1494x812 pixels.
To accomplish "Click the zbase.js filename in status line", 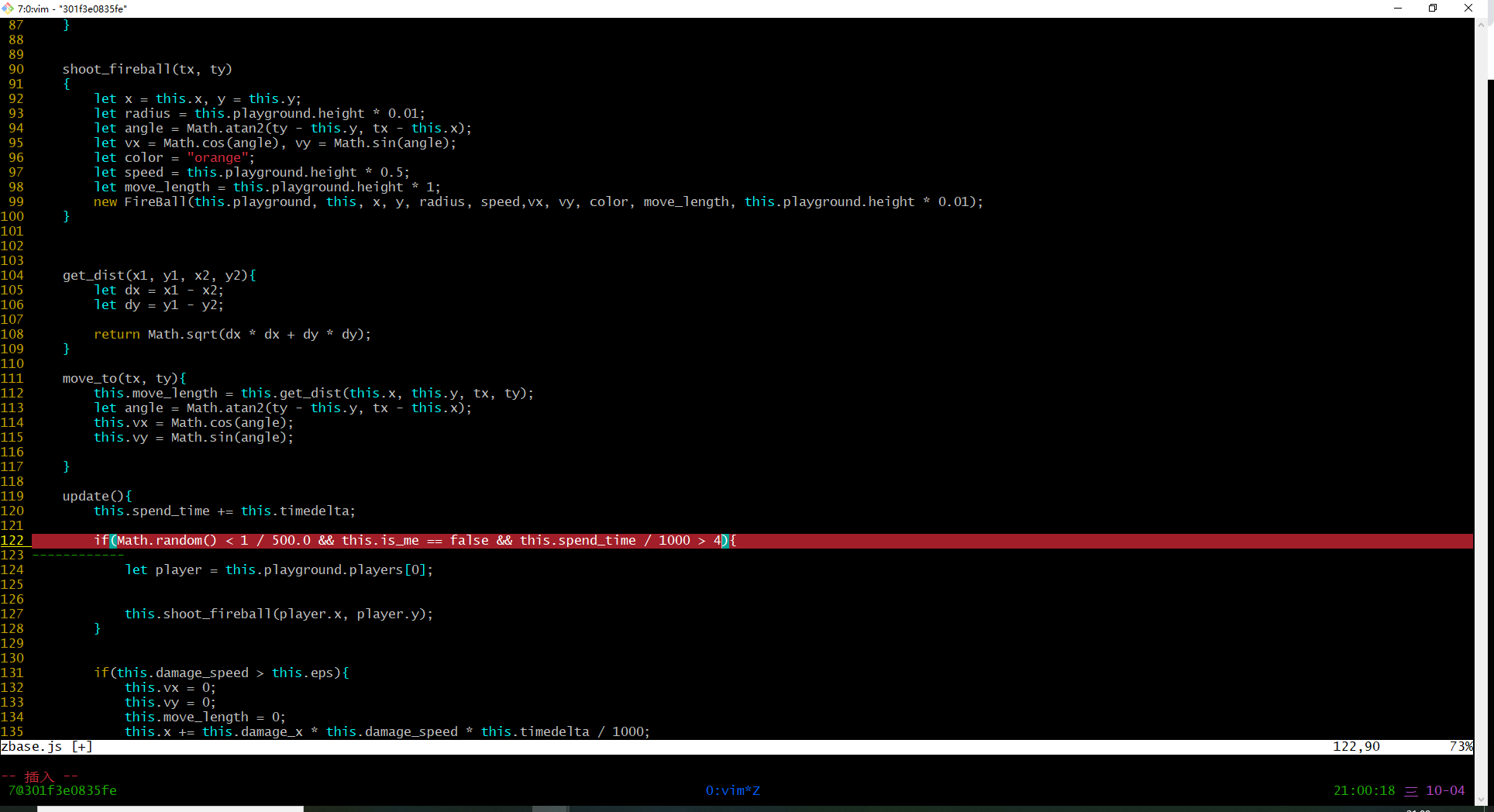I will [x=32, y=746].
